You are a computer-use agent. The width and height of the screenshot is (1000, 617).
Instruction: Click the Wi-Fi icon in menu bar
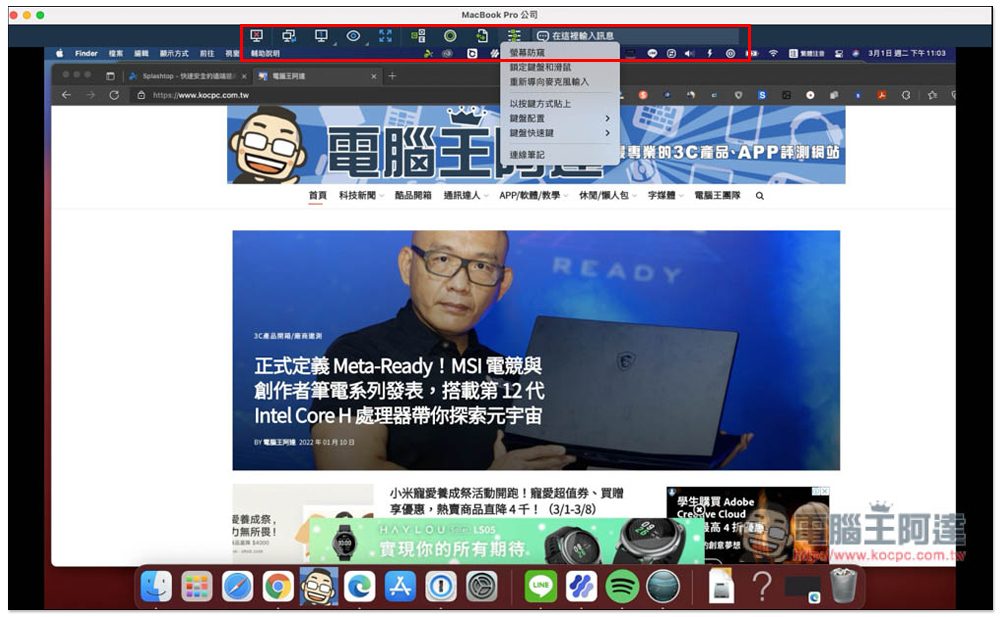[x=773, y=53]
